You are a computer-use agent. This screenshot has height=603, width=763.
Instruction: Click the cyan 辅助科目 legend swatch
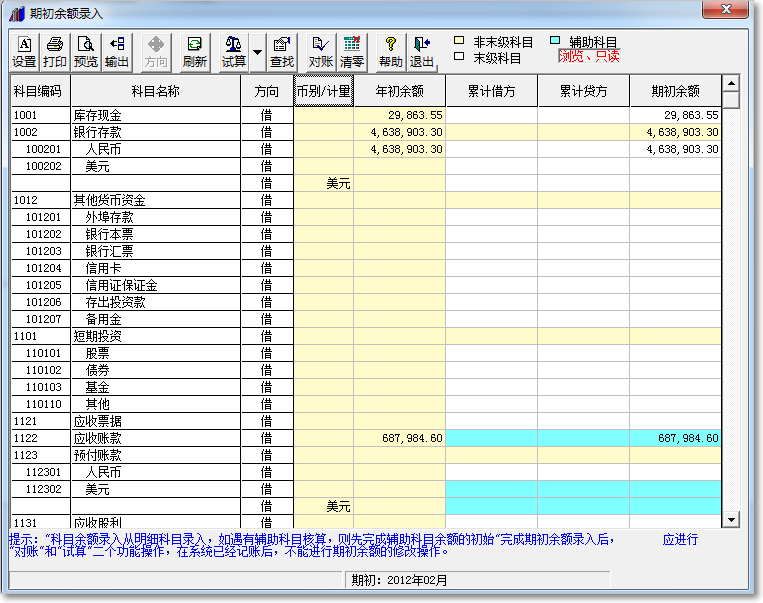point(555,41)
